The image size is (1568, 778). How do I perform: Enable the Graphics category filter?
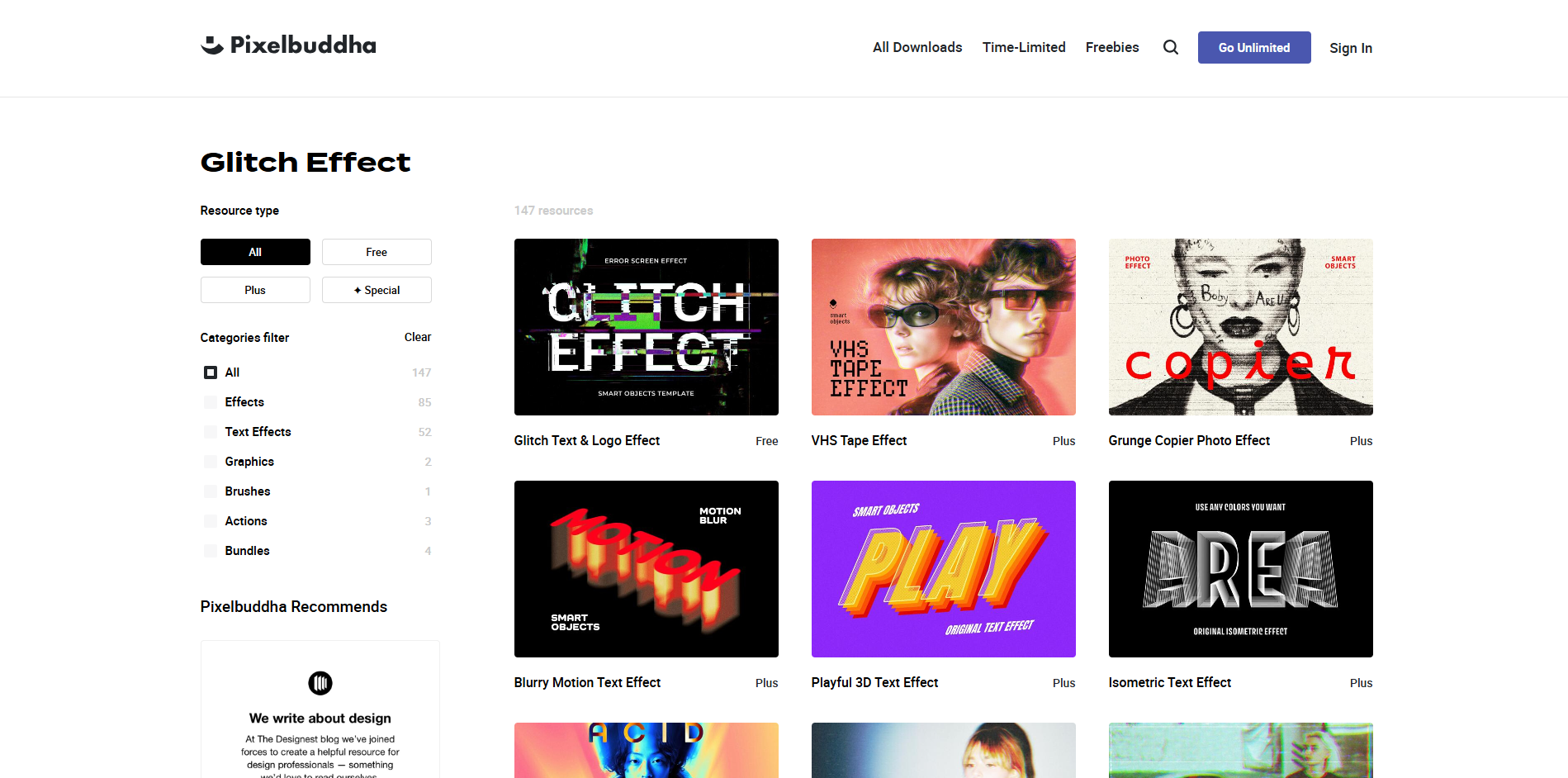pos(210,462)
